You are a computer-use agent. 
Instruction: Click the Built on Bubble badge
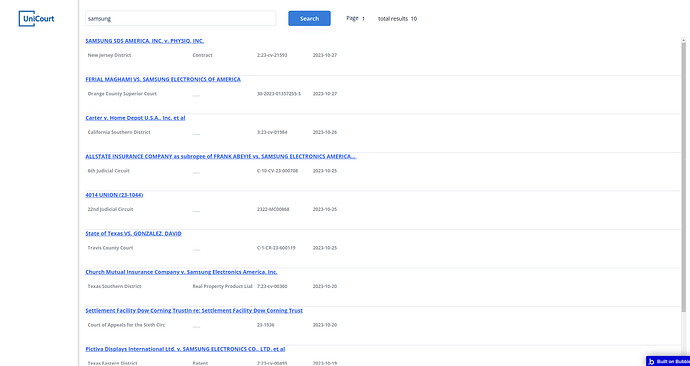click(668, 361)
